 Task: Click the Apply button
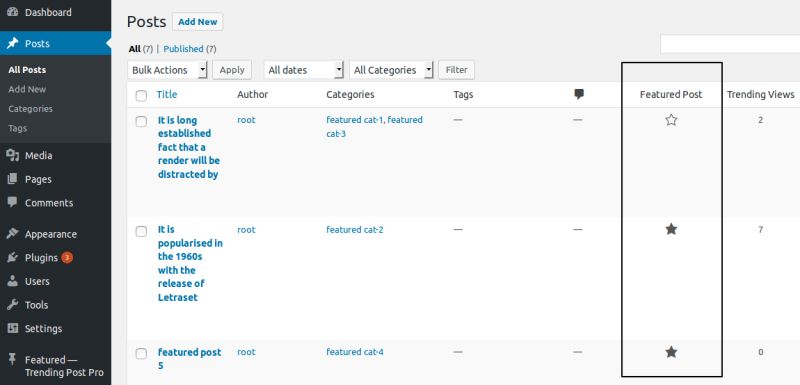(x=232, y=70)
